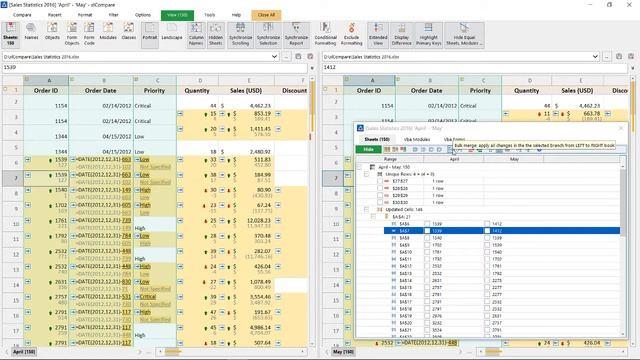The width and height of the screenshot is (640, 360).
Task: Open the Form Objects ribbon item
Action: point(72,35)
